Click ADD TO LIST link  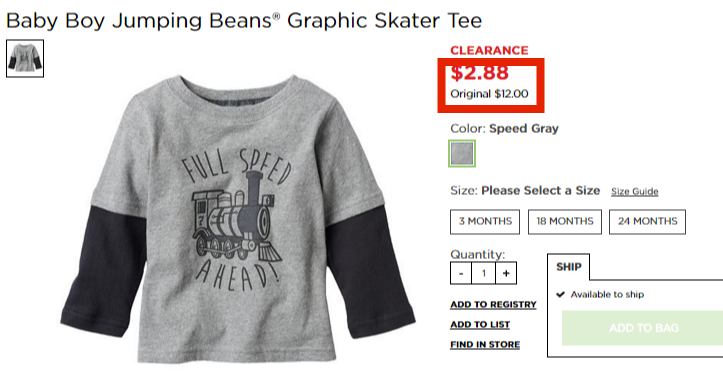point(480,324)
